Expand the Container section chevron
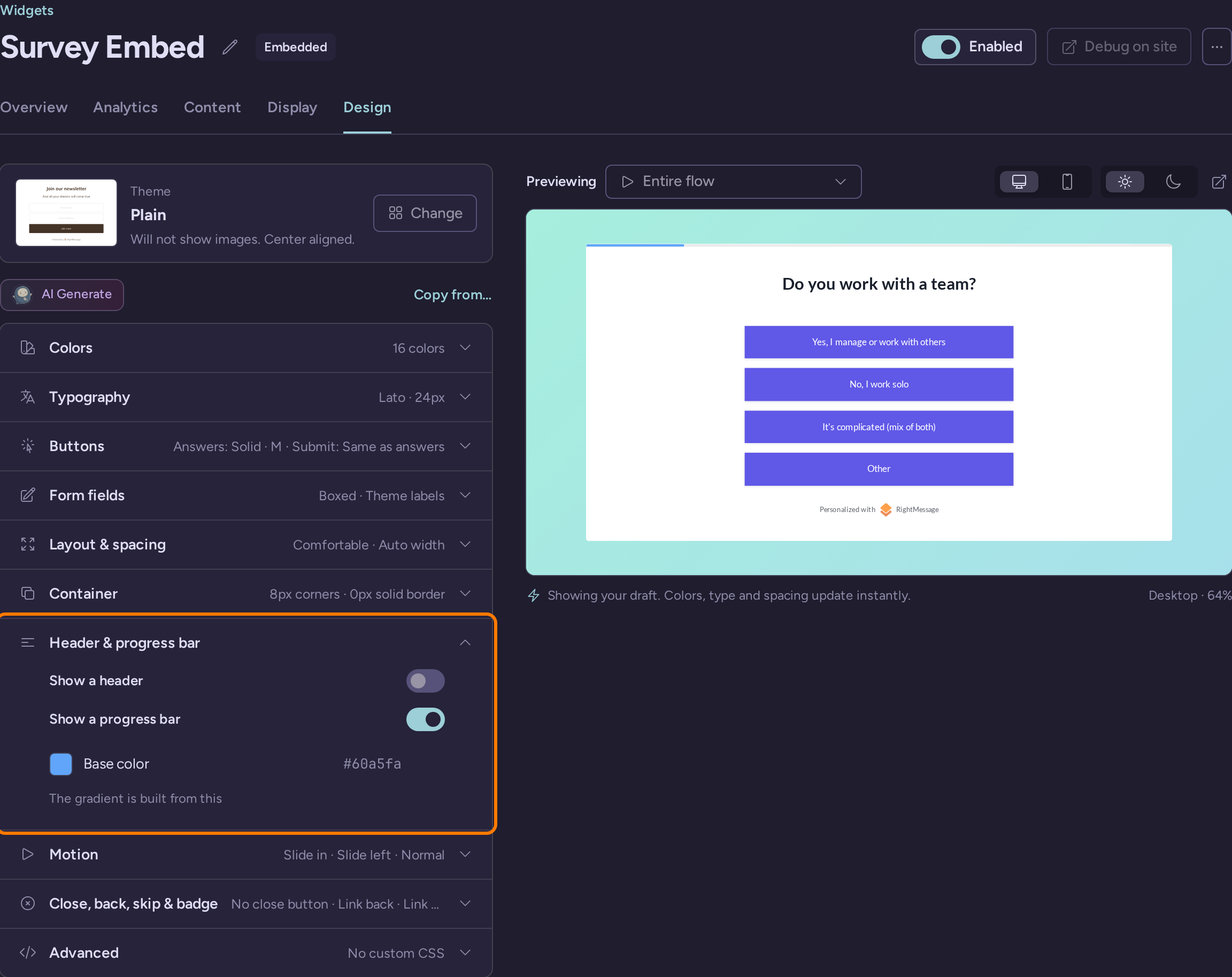Viewport: 1232px width, 977px height. 465,593
